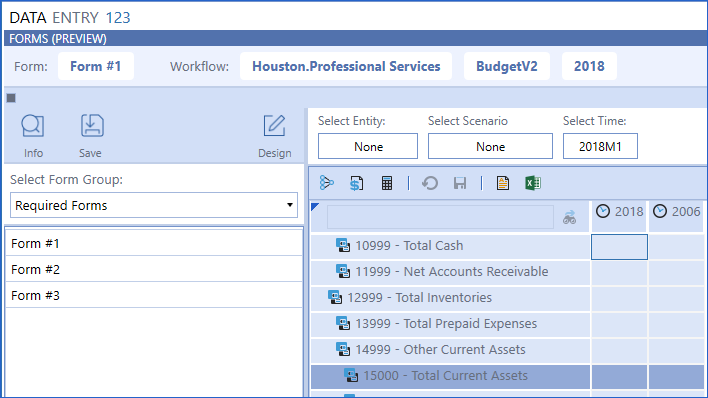This screenshot has height=398, width=708.
Task: Click the Save icon in left panel
Action: 92,126
